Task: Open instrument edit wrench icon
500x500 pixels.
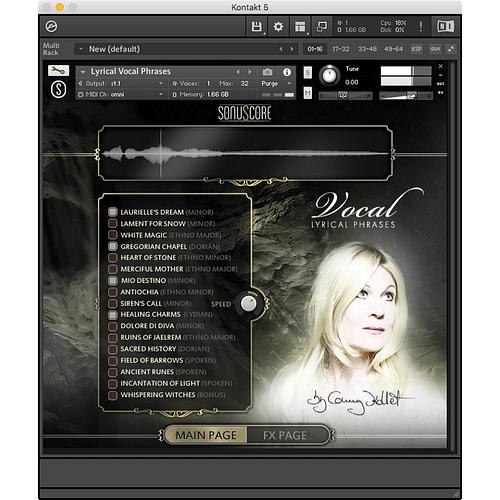Action: tap(58, 71)
